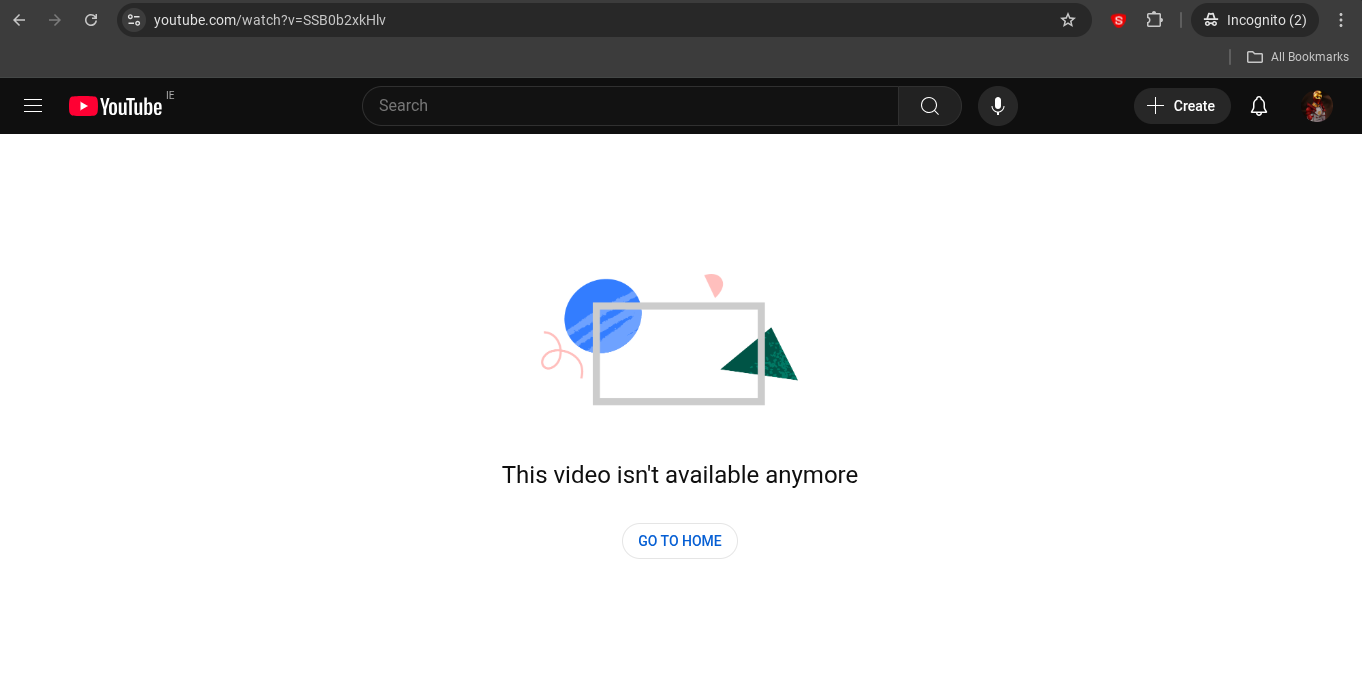Viewport: 1362px width, 673px height.
Task: Reload the page
Action: pos(91,20)
